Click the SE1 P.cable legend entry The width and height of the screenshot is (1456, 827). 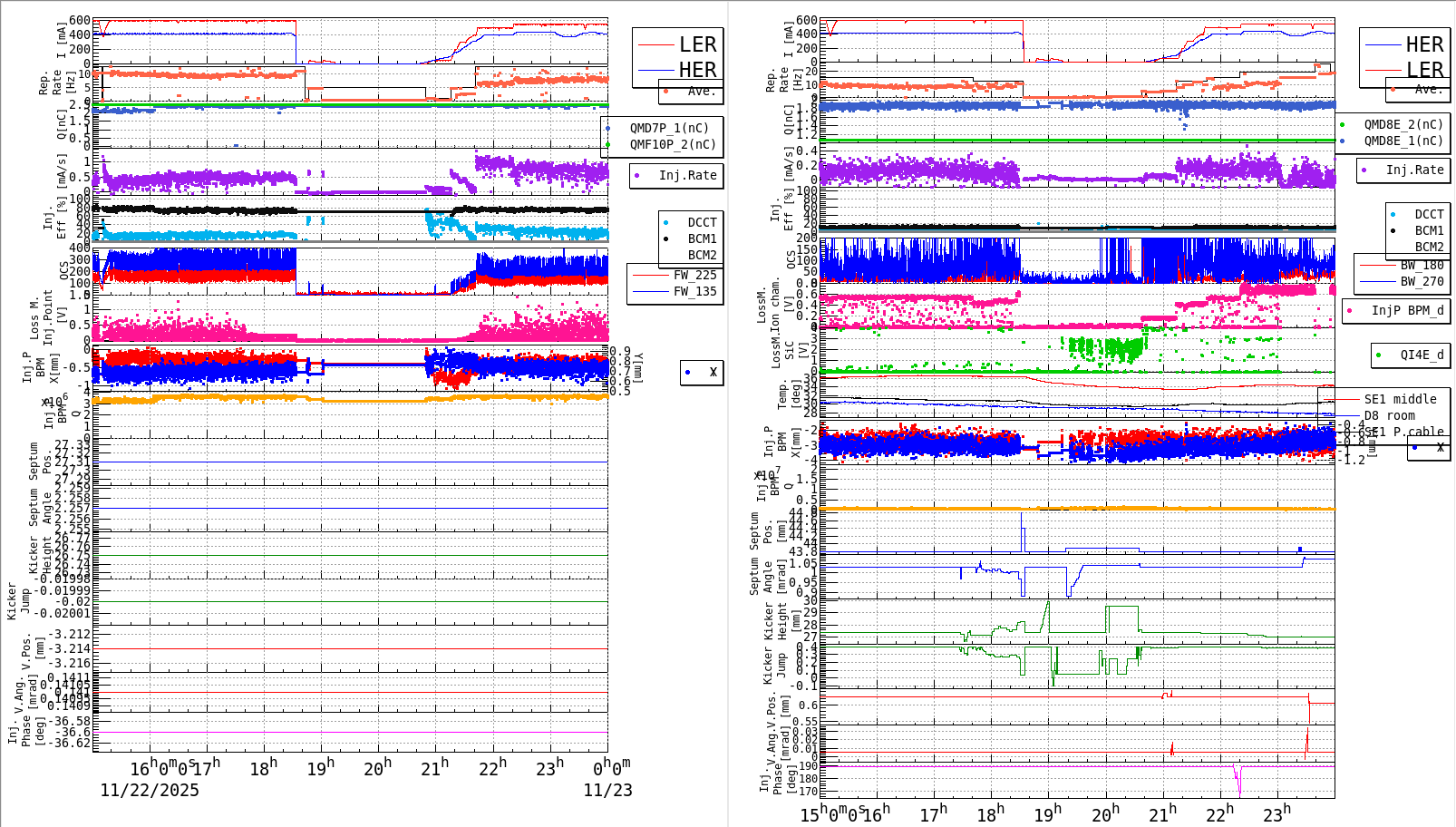pos(1403,433)
